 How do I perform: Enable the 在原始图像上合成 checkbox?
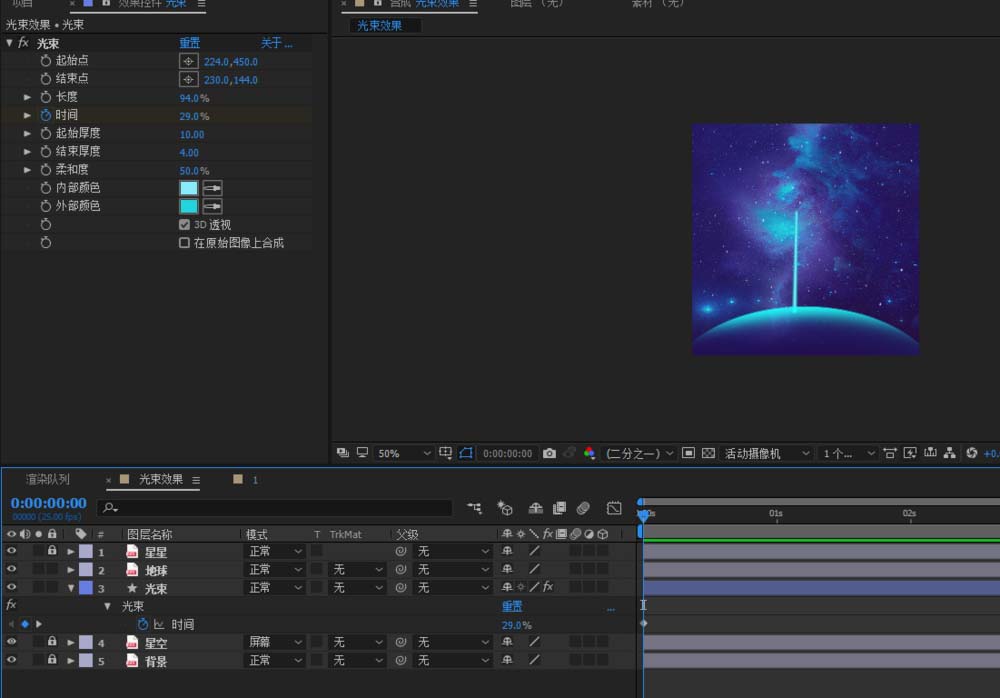coord(184,243)
